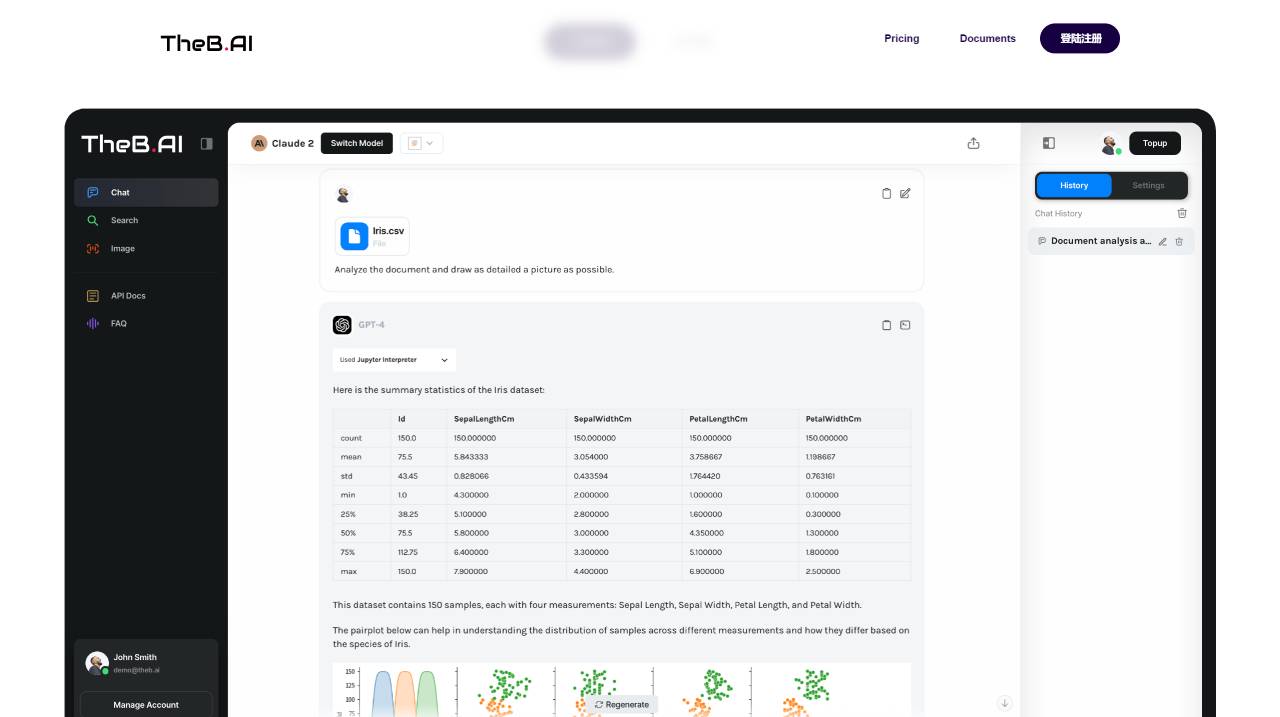Select the History tab
Viewport: 1280px width, 717px height.
pyautogui.click(x=1073, y=185)
